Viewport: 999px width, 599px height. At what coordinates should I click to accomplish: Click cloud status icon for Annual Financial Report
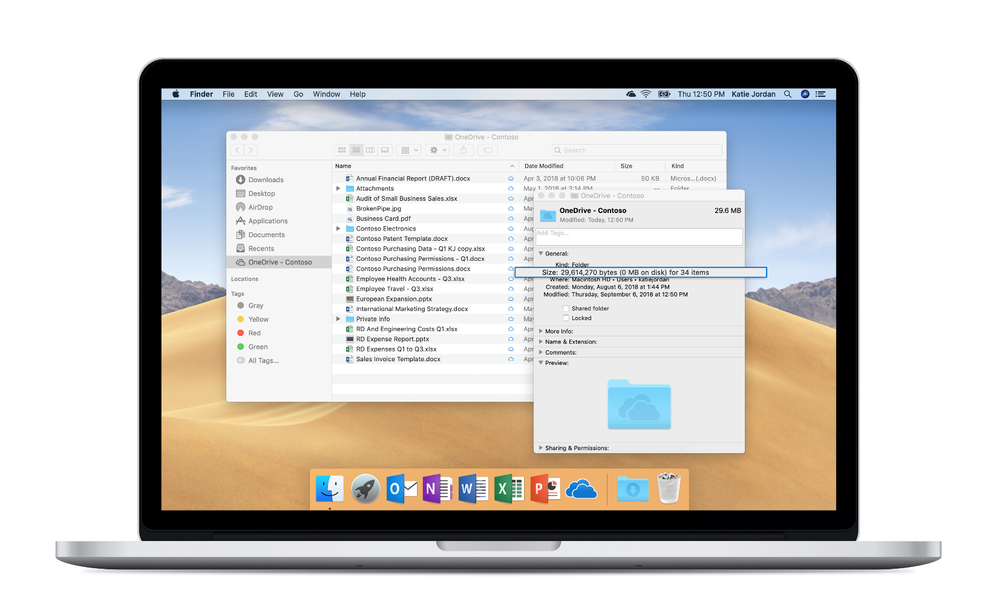[x=510, y=178]
